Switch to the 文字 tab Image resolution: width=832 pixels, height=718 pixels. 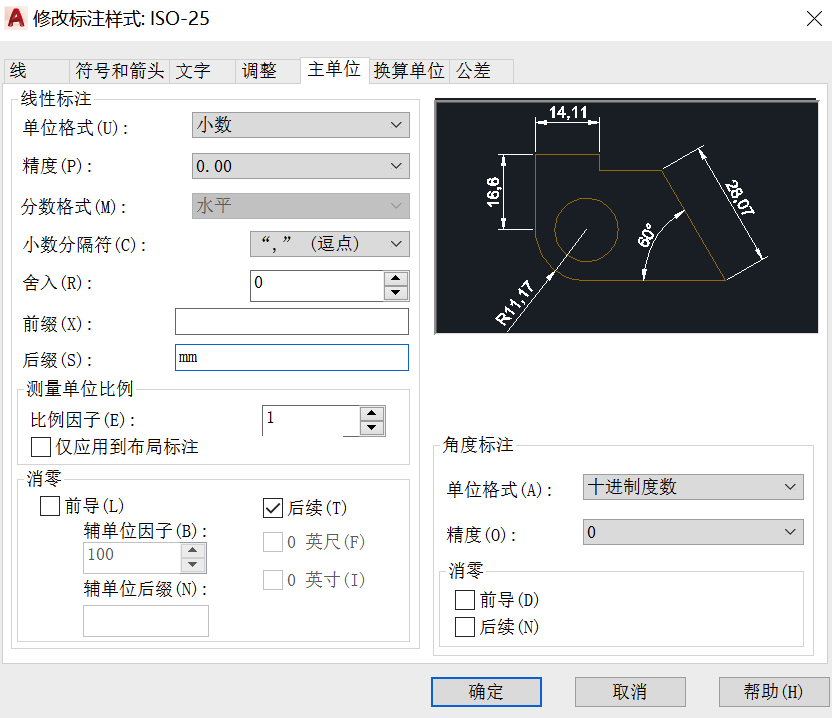pos(202,71)
